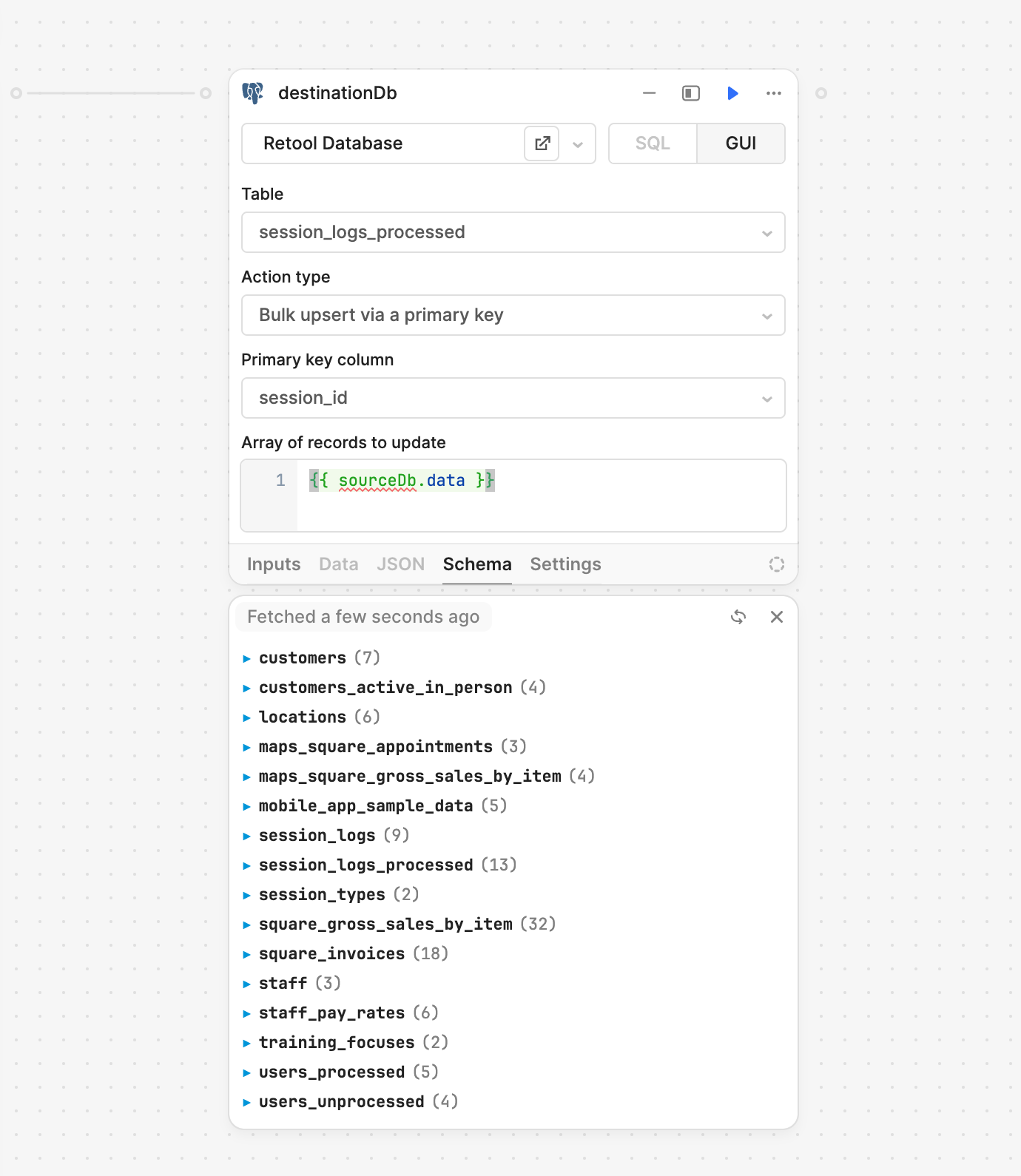Expand the session_types table
Viewport: 1021px width, 1176px height.
coord(246,895)
